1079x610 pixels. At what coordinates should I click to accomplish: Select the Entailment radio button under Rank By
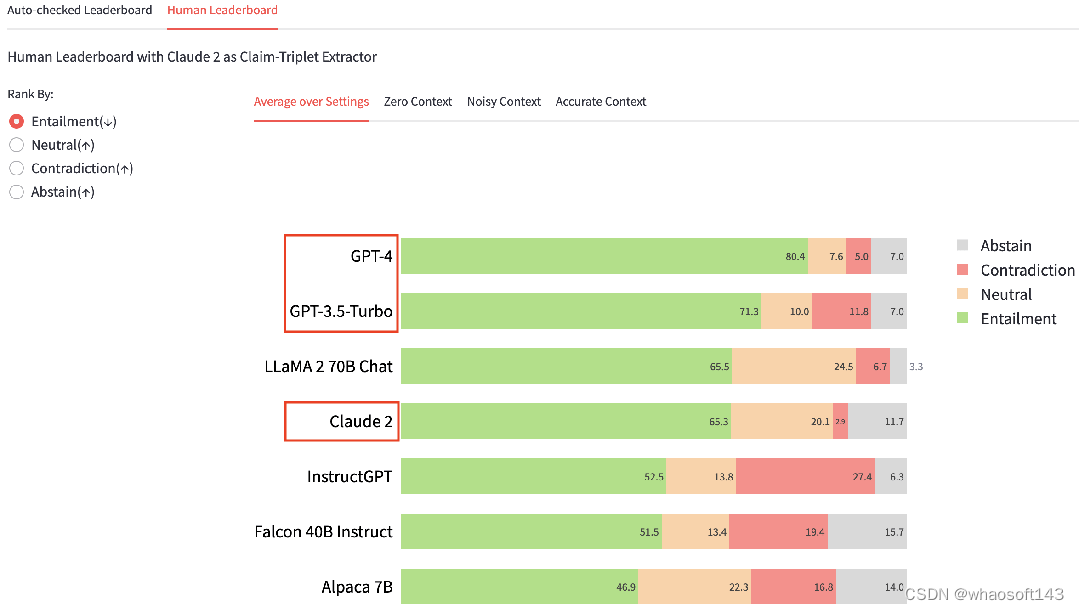(x=16, y=121)
